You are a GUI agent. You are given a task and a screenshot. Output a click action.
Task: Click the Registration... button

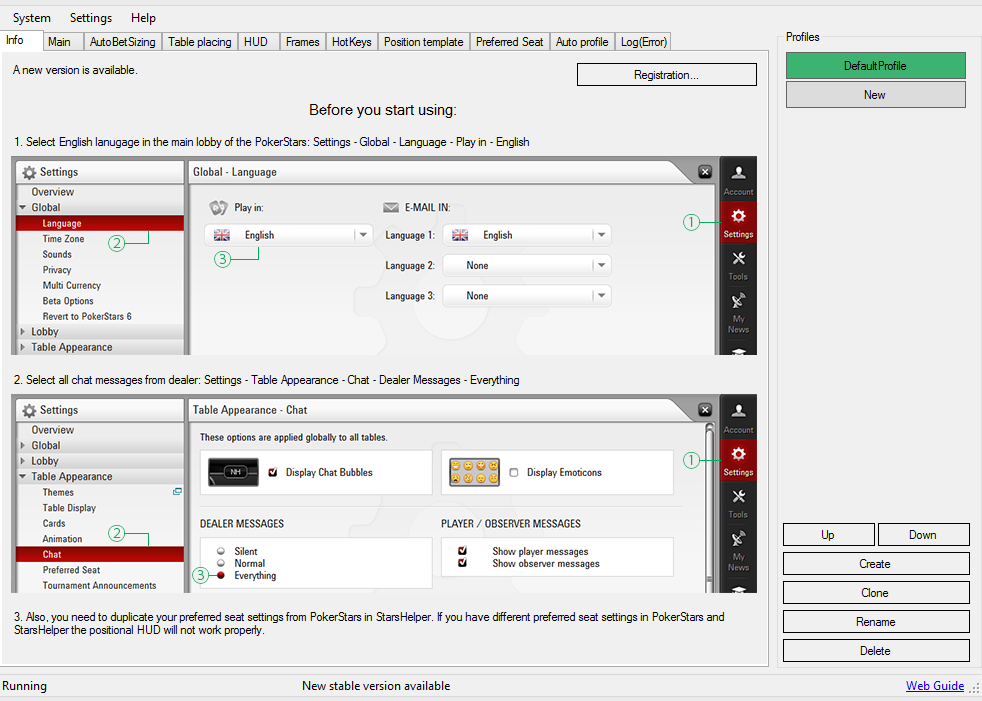(x=666, y=75)
